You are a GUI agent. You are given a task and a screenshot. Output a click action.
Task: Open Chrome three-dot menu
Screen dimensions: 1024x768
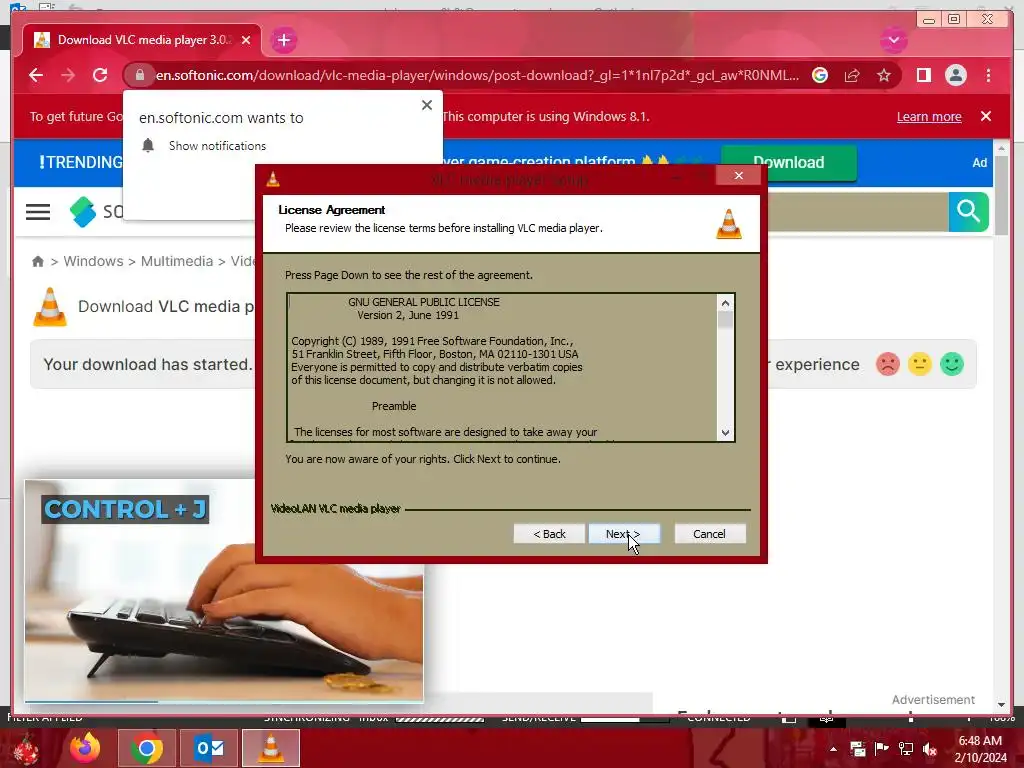tap(988, 75)
